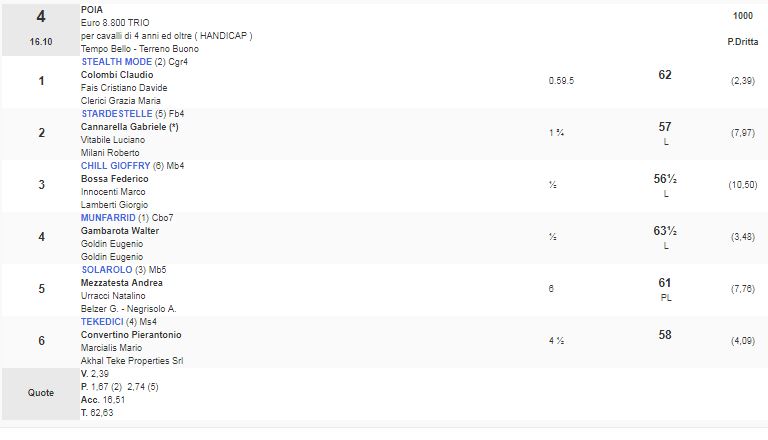Viewport: 768px width, 440px height.
Task: Open CHILL GIOFFRY horse details
Action: 115,166
